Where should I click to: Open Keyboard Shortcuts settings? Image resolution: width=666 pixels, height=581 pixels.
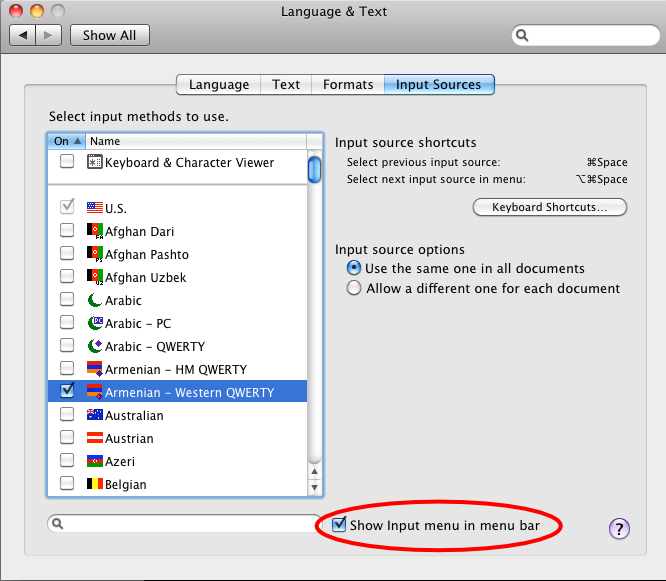tap(549, 207)
